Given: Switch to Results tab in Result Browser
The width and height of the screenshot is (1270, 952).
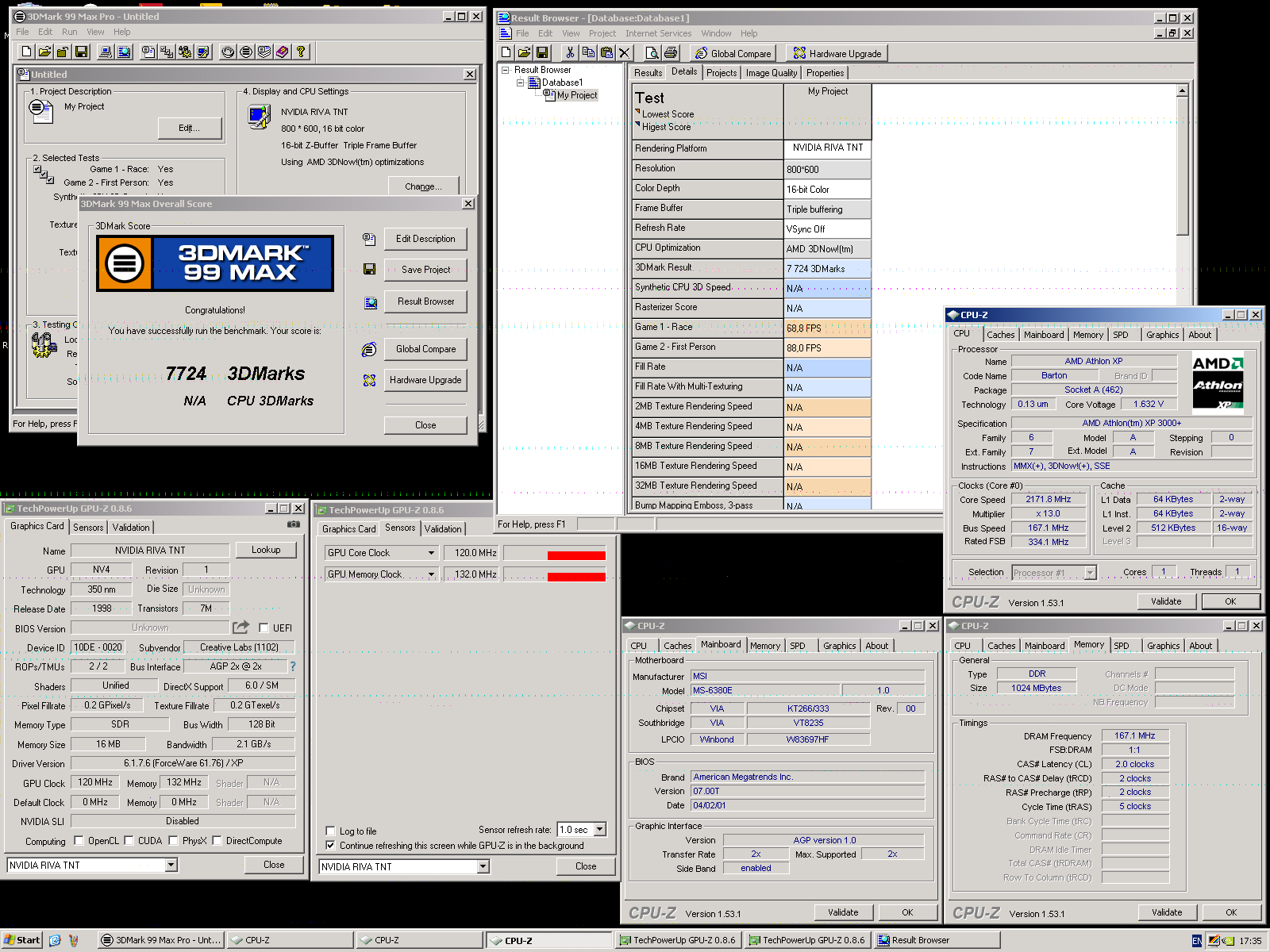Looking at the screenshot, I should (x=648, y=72).
